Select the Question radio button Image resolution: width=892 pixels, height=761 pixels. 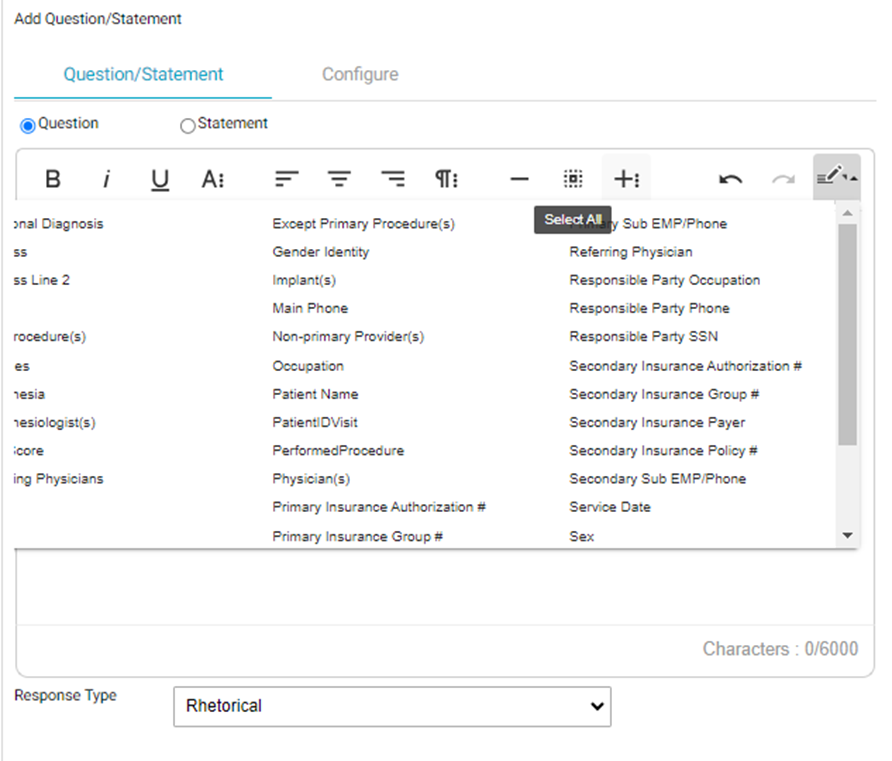click(x=28, y=126)
